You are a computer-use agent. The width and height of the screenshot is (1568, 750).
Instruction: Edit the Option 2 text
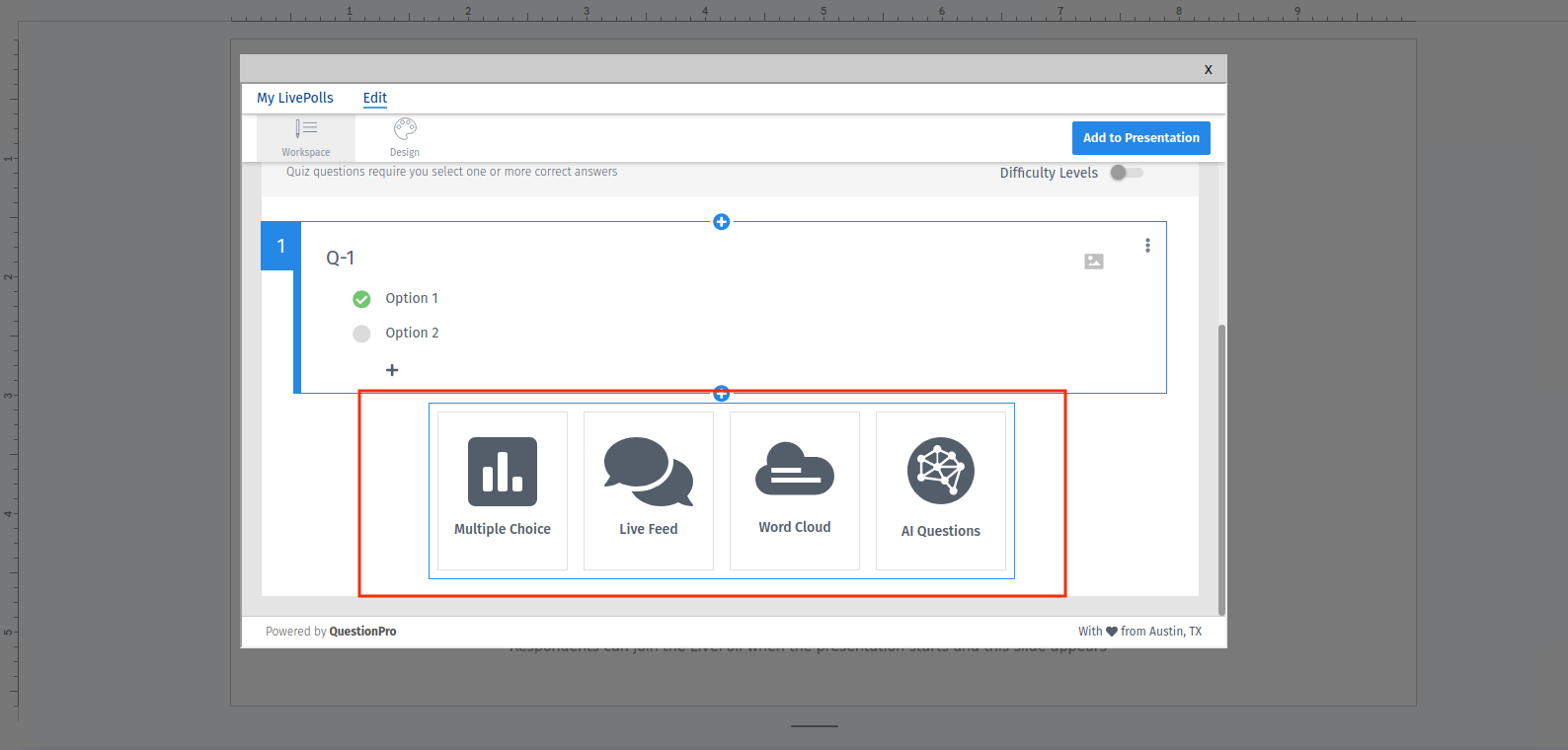412,333
